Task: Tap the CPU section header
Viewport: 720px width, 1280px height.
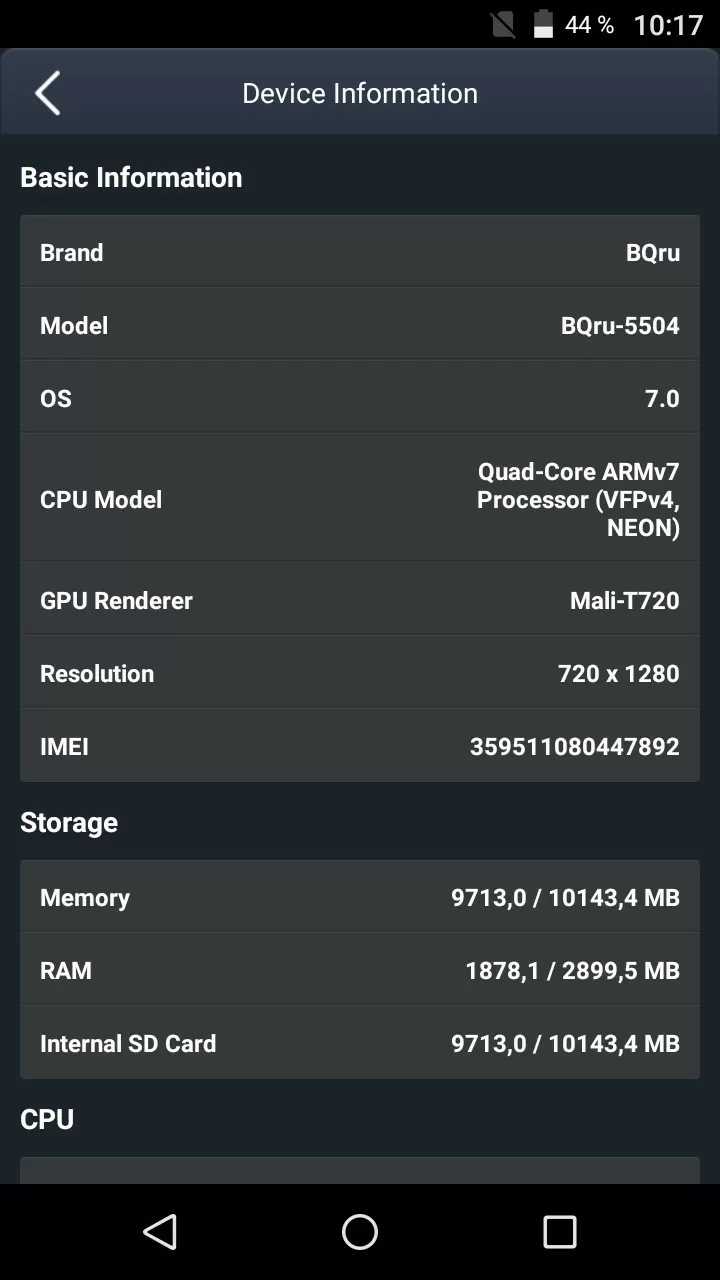Action: (47, 1119)
